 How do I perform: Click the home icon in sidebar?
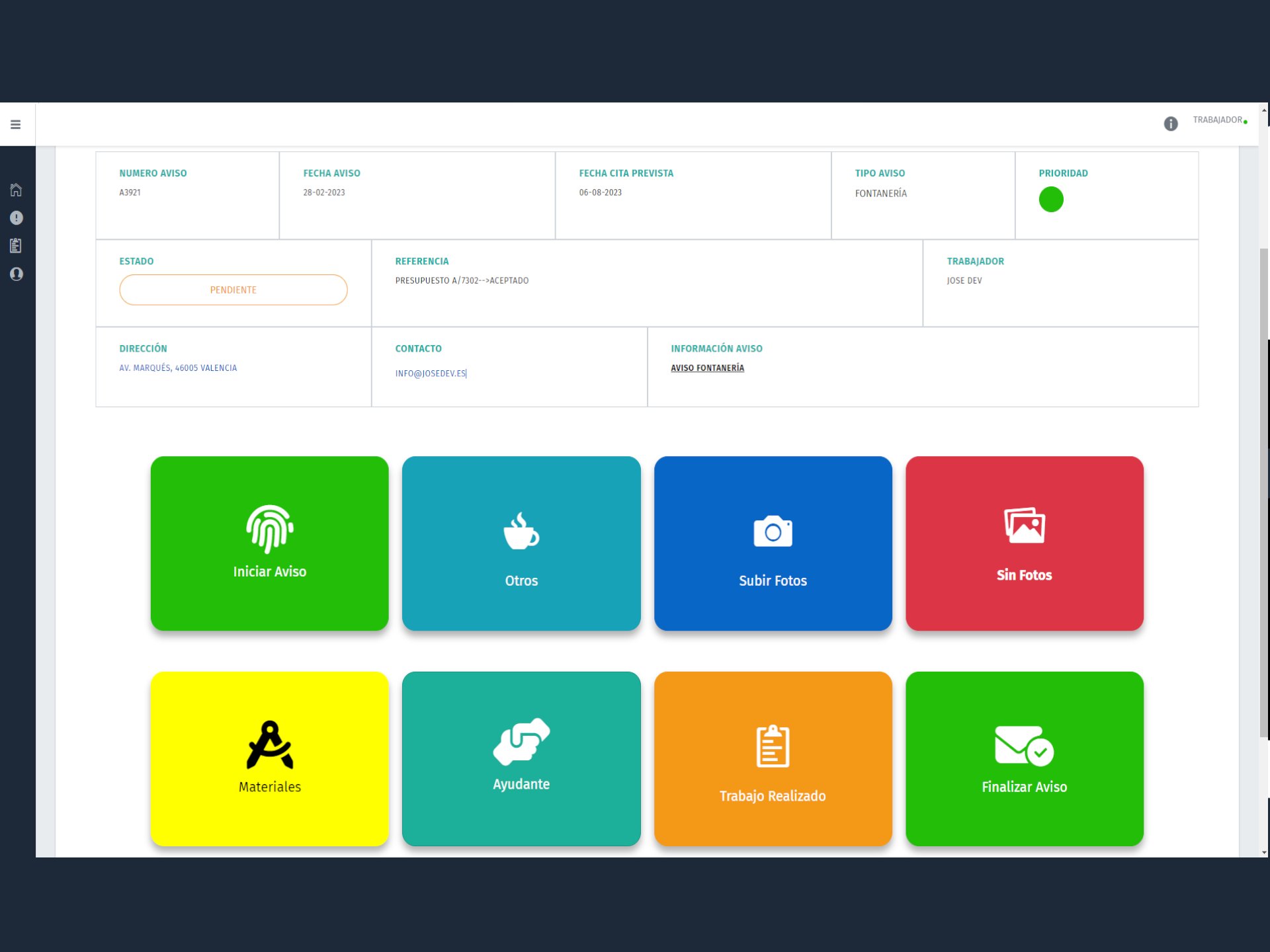16,190
